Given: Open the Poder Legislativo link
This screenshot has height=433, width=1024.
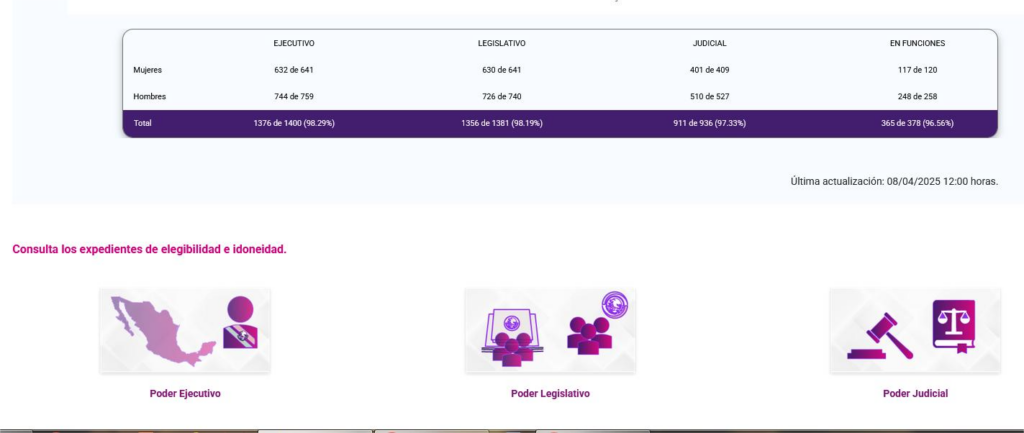Looking at the screenshot, I should click(x=550, y=393).
